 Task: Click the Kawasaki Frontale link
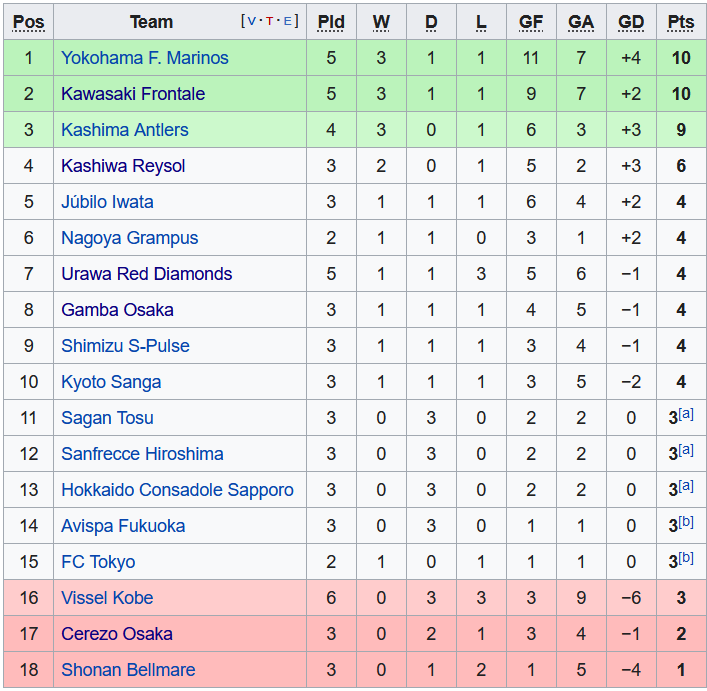click(132, 94)
